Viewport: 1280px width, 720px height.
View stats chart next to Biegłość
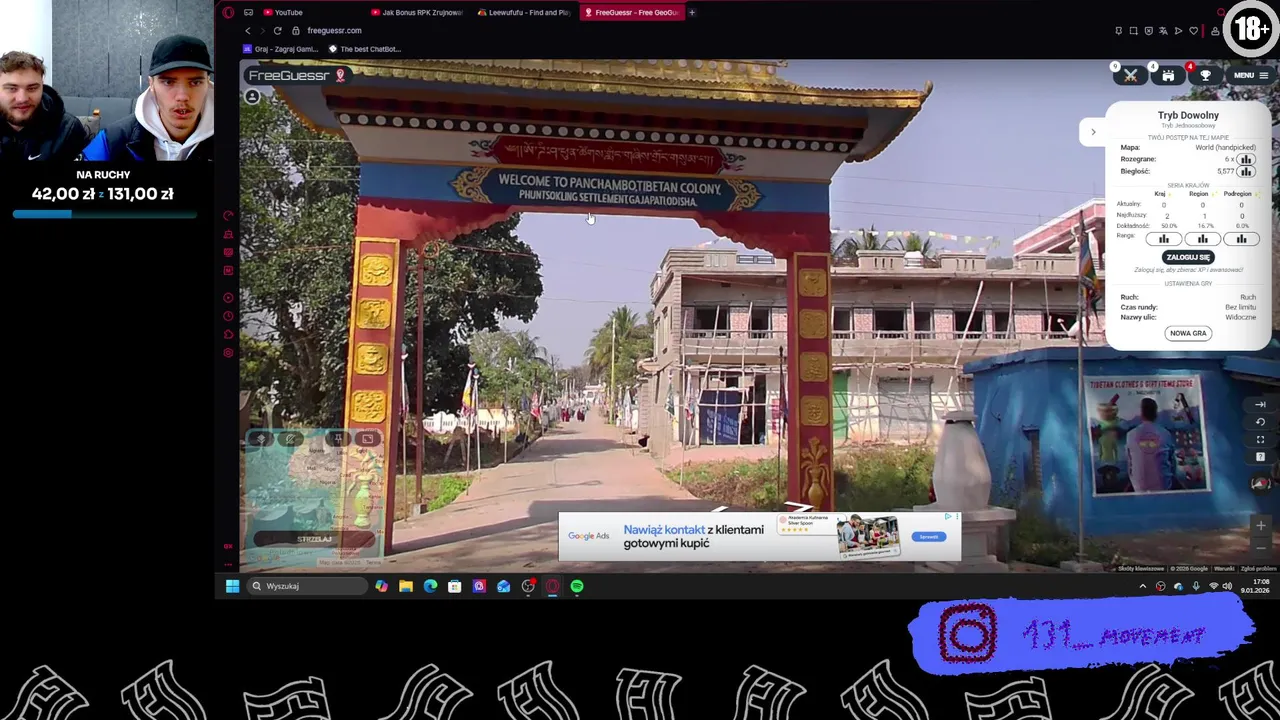tap(1245, 171)
